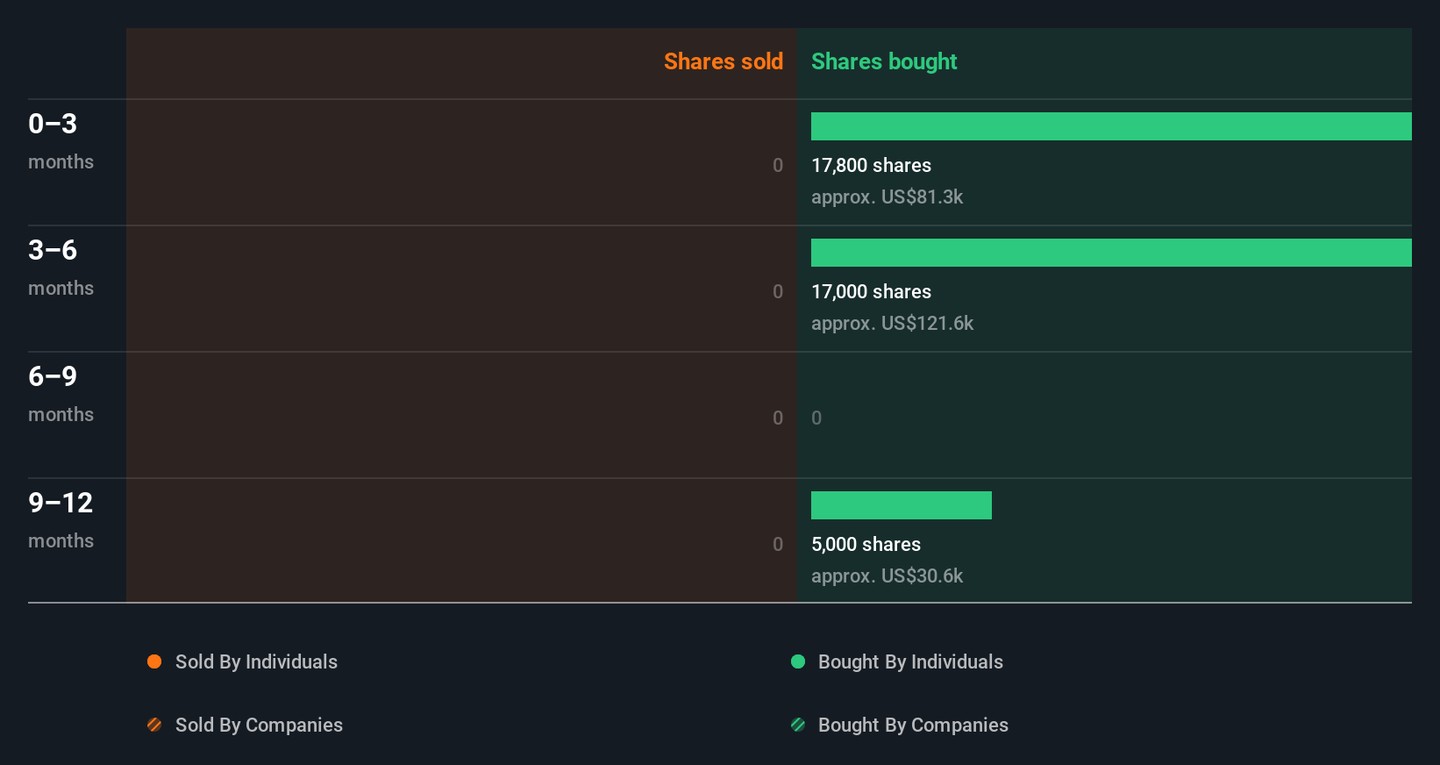Click the 9–12 months row label
Image resolution: width=1440 pixels, height=765 pixels.
[60, 519]
